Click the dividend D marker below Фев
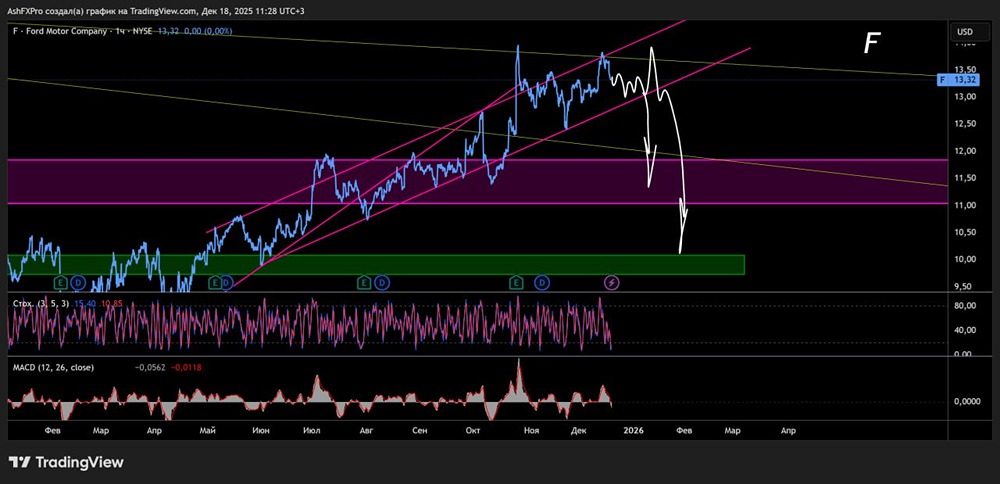Image resolution: width=1000 pixels, height=484 pixels. 77,282
